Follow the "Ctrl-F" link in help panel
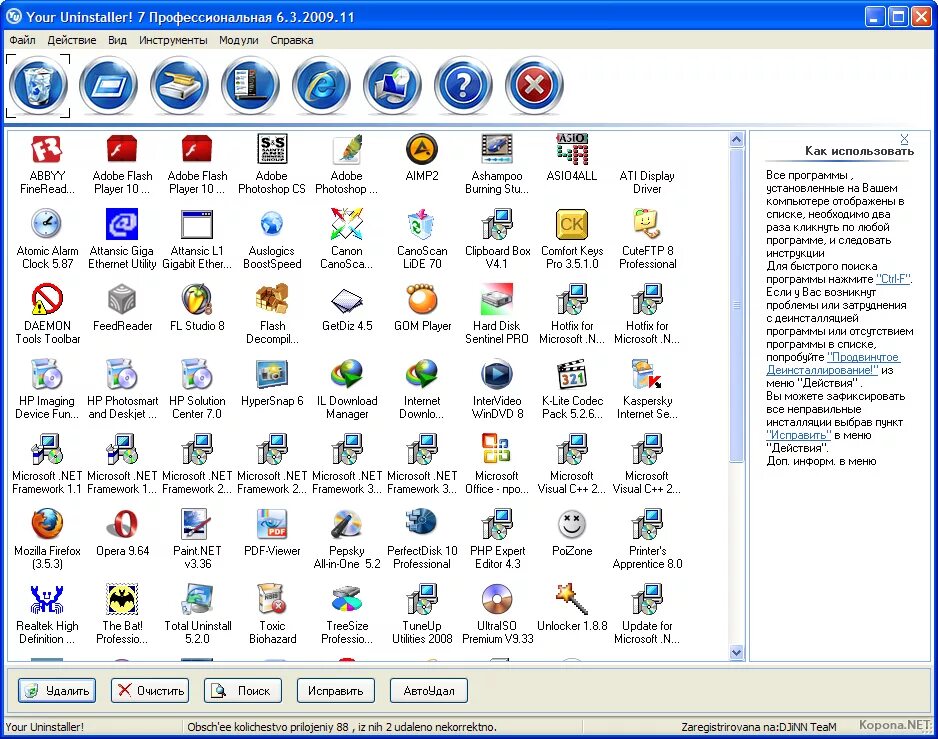938x739 pixels. (894, 279)
